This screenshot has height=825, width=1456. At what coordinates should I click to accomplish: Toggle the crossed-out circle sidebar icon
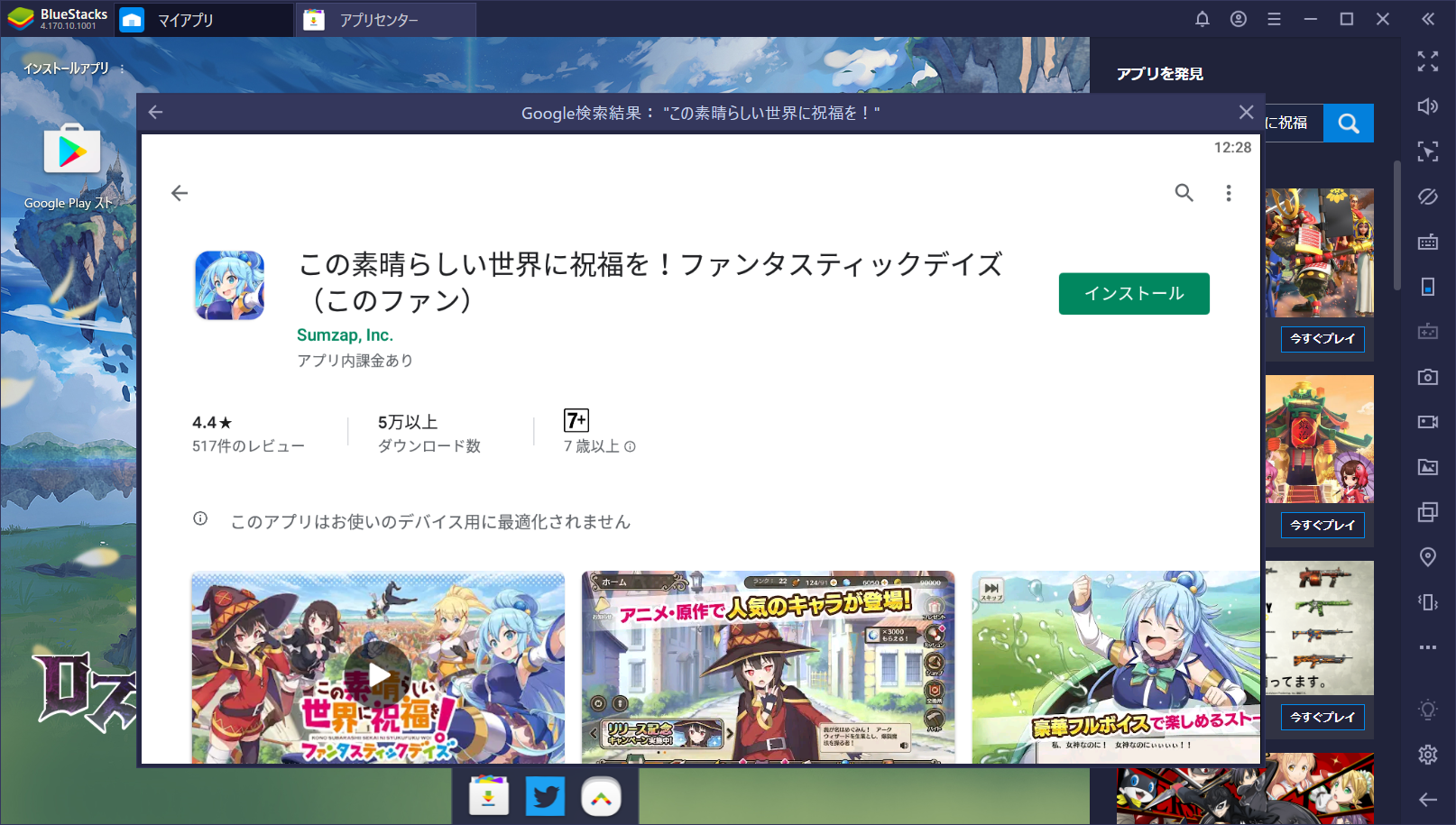point(1428,197)
